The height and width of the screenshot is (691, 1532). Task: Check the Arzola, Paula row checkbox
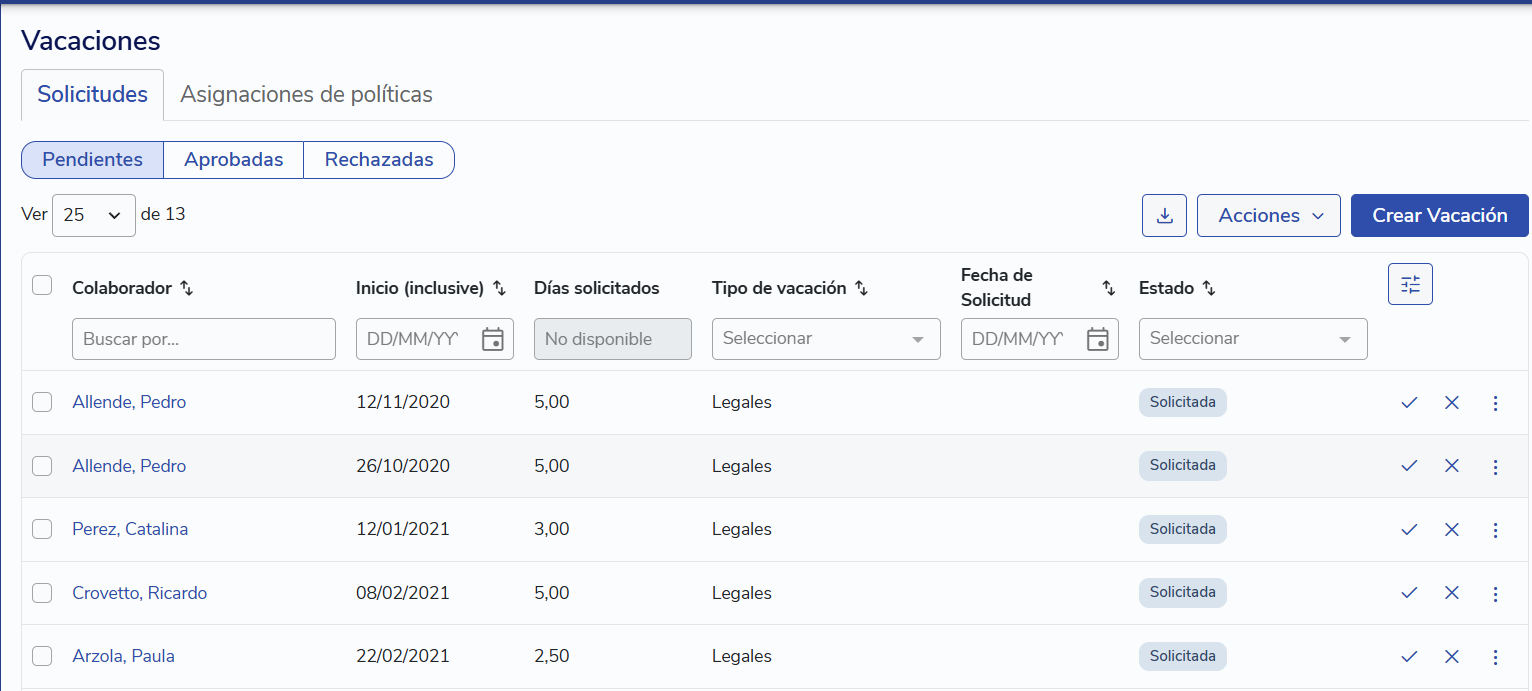pyautogui.click(x=42, y=656)
